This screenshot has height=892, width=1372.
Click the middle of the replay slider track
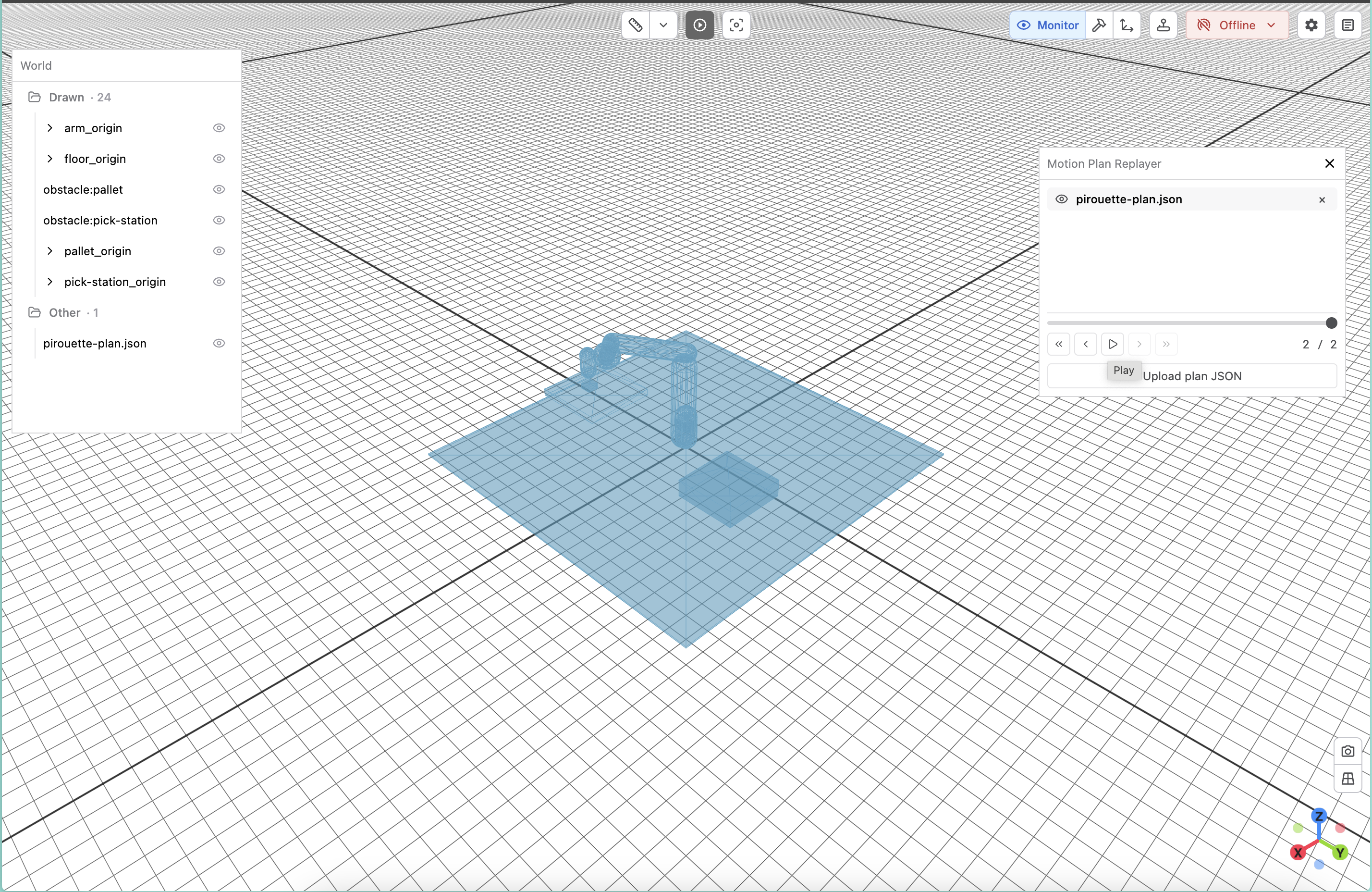[1192, 323]
